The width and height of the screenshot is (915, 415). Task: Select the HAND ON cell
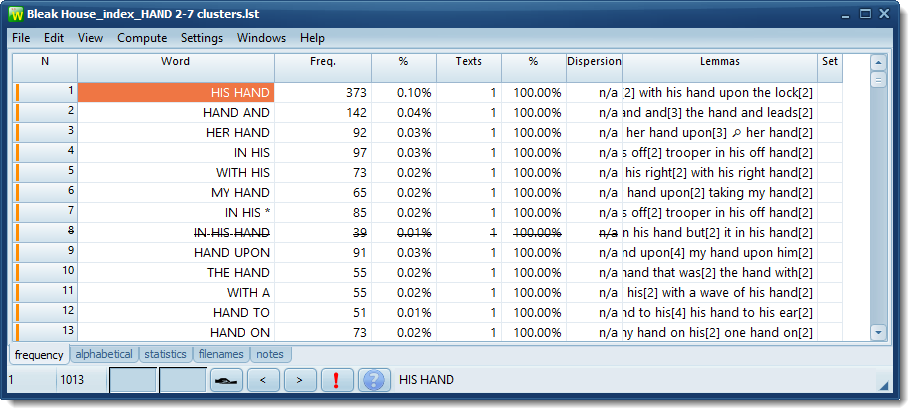(x=176, y=333)
